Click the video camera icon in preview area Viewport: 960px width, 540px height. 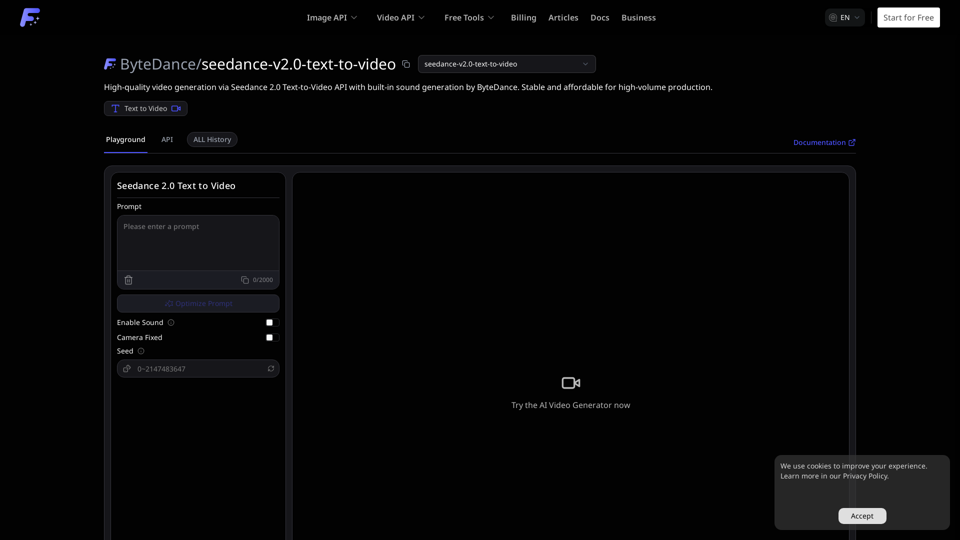(x=570, y=383)
